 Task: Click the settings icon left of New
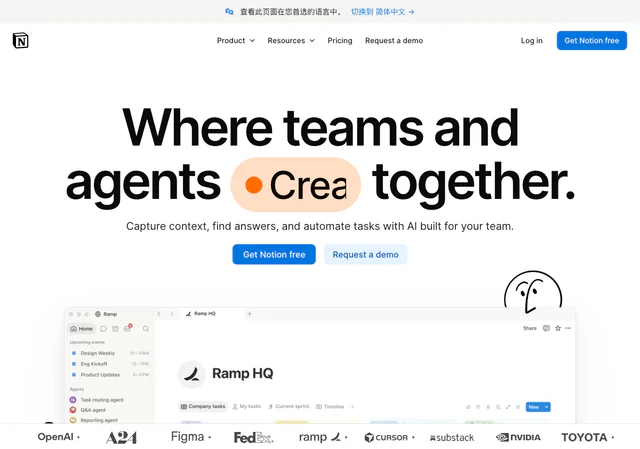point(518,407)
